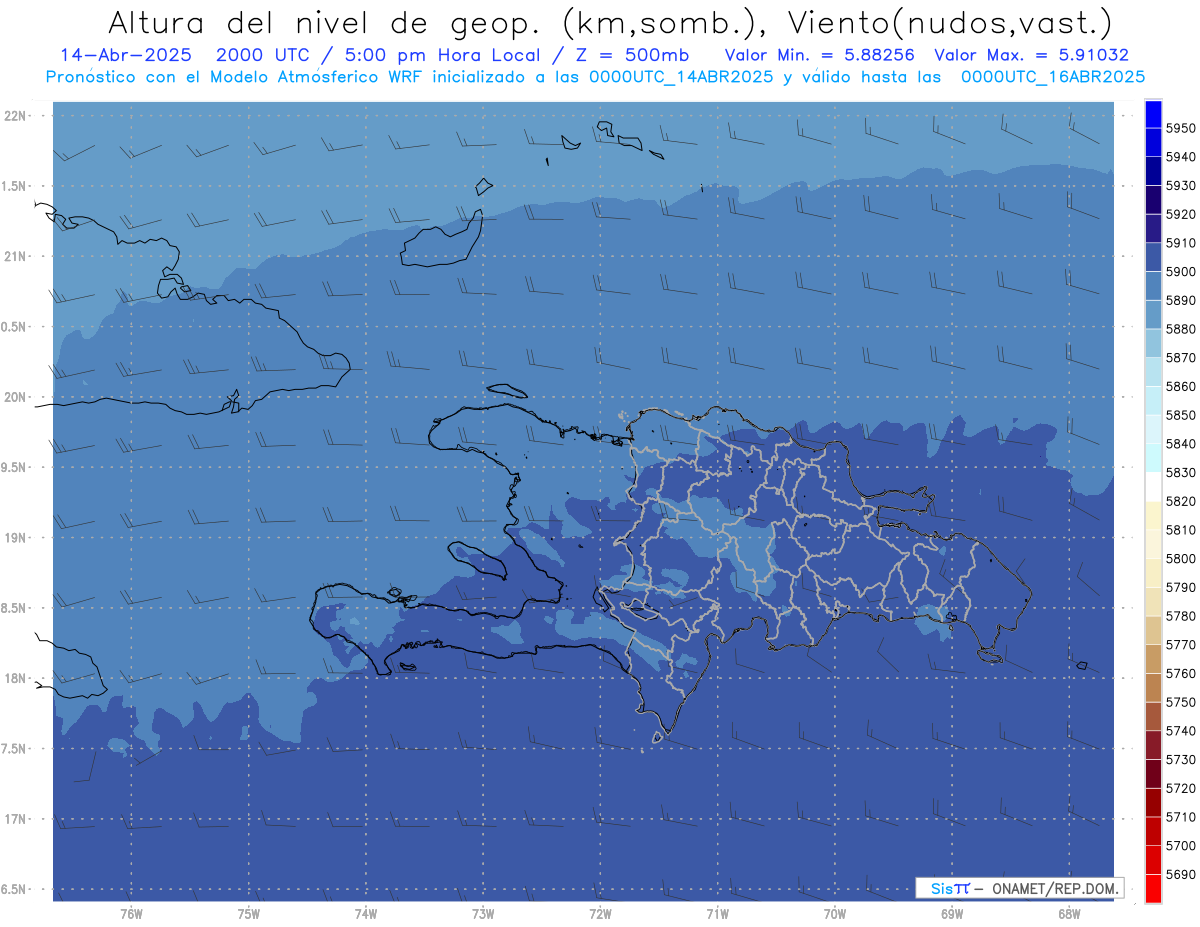Click the '76W' longitude label

(x=131, y=914)
